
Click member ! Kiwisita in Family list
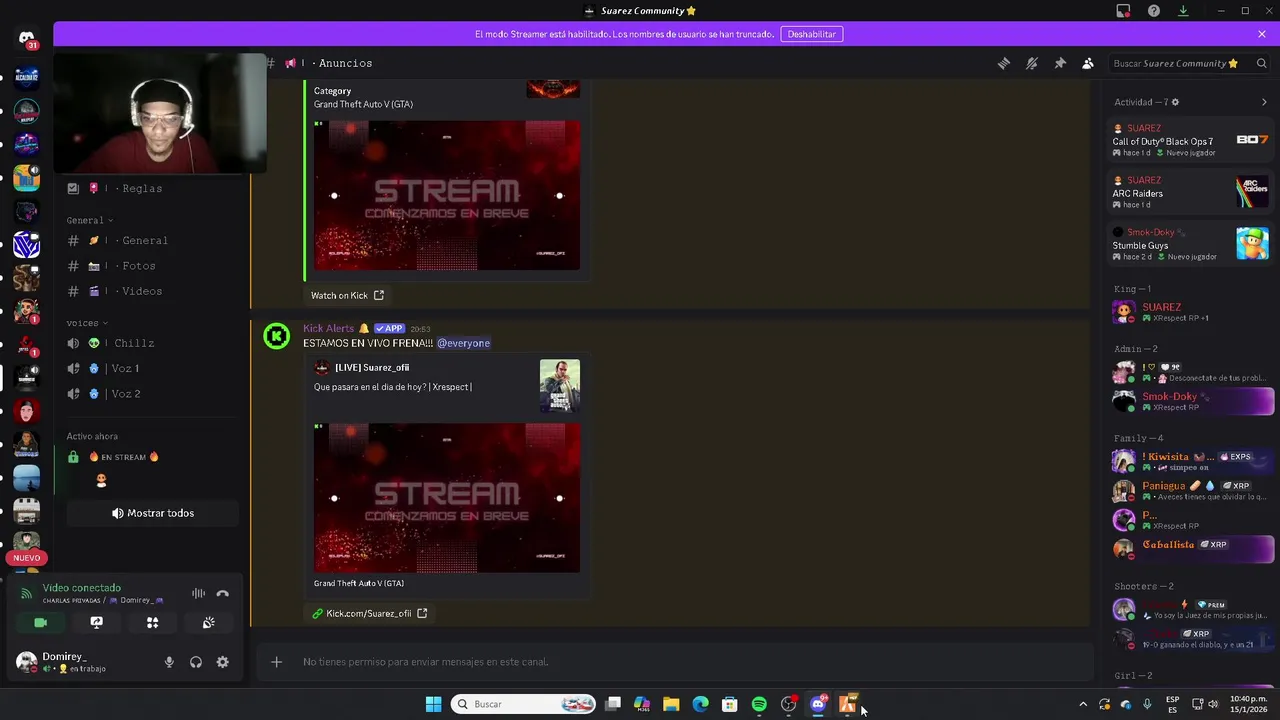click(1190, 461)
